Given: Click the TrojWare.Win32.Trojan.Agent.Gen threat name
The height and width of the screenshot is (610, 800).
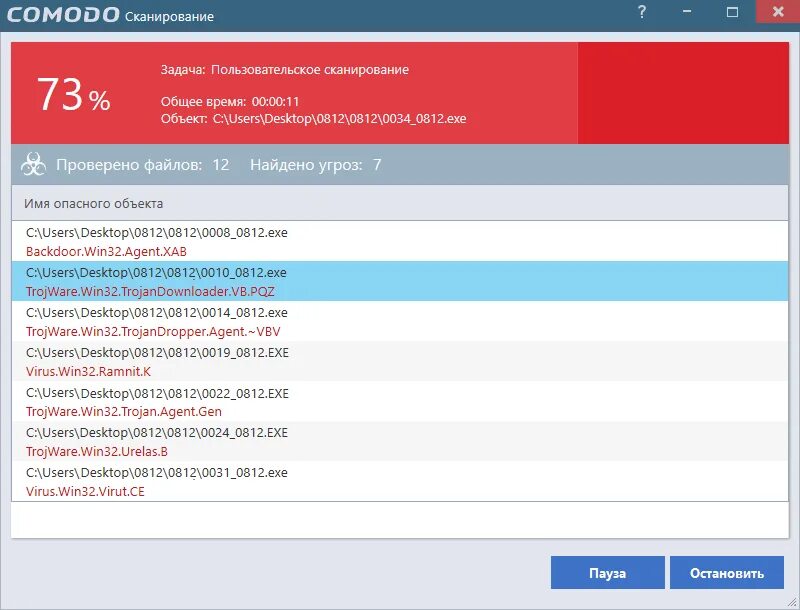Looking at the screenshot, I should click(x=123, y=411).
